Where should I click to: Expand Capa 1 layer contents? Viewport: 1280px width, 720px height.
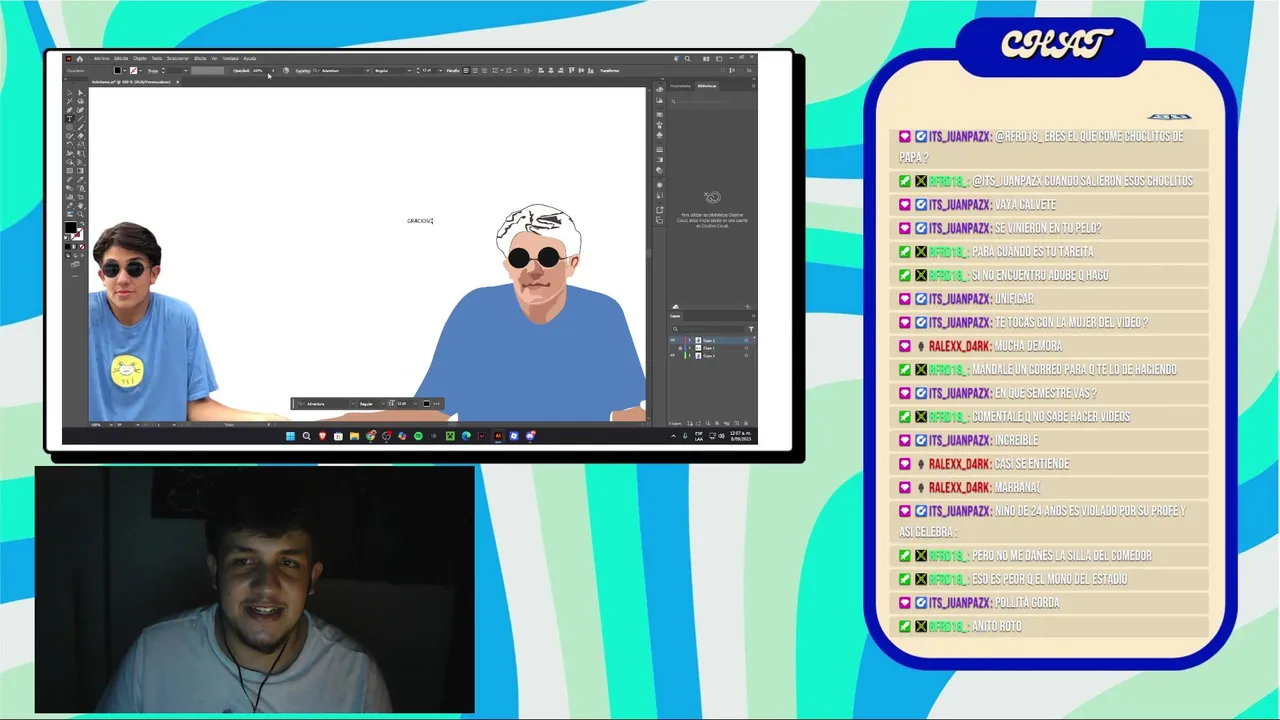click(x=690, y=348)
